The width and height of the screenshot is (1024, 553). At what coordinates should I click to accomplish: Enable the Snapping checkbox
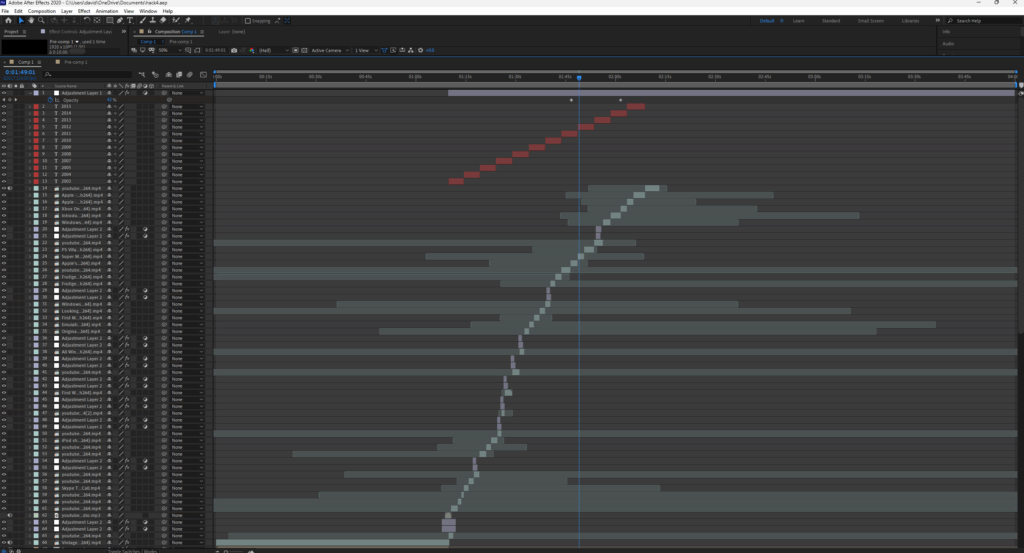(248, 21)
